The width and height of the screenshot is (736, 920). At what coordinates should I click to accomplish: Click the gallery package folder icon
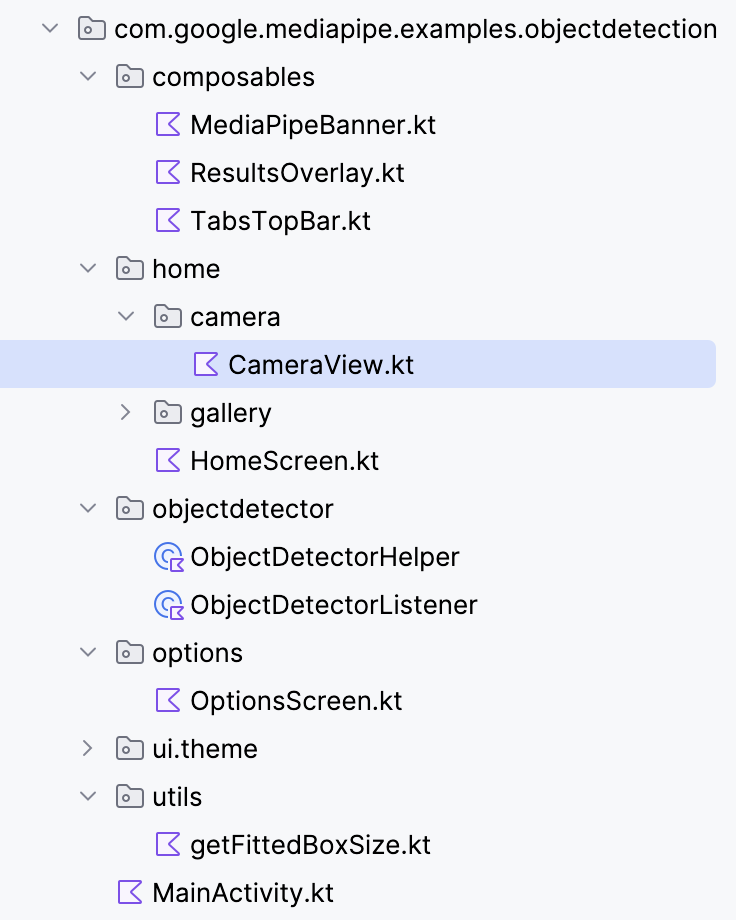click(x=168, y=412)
